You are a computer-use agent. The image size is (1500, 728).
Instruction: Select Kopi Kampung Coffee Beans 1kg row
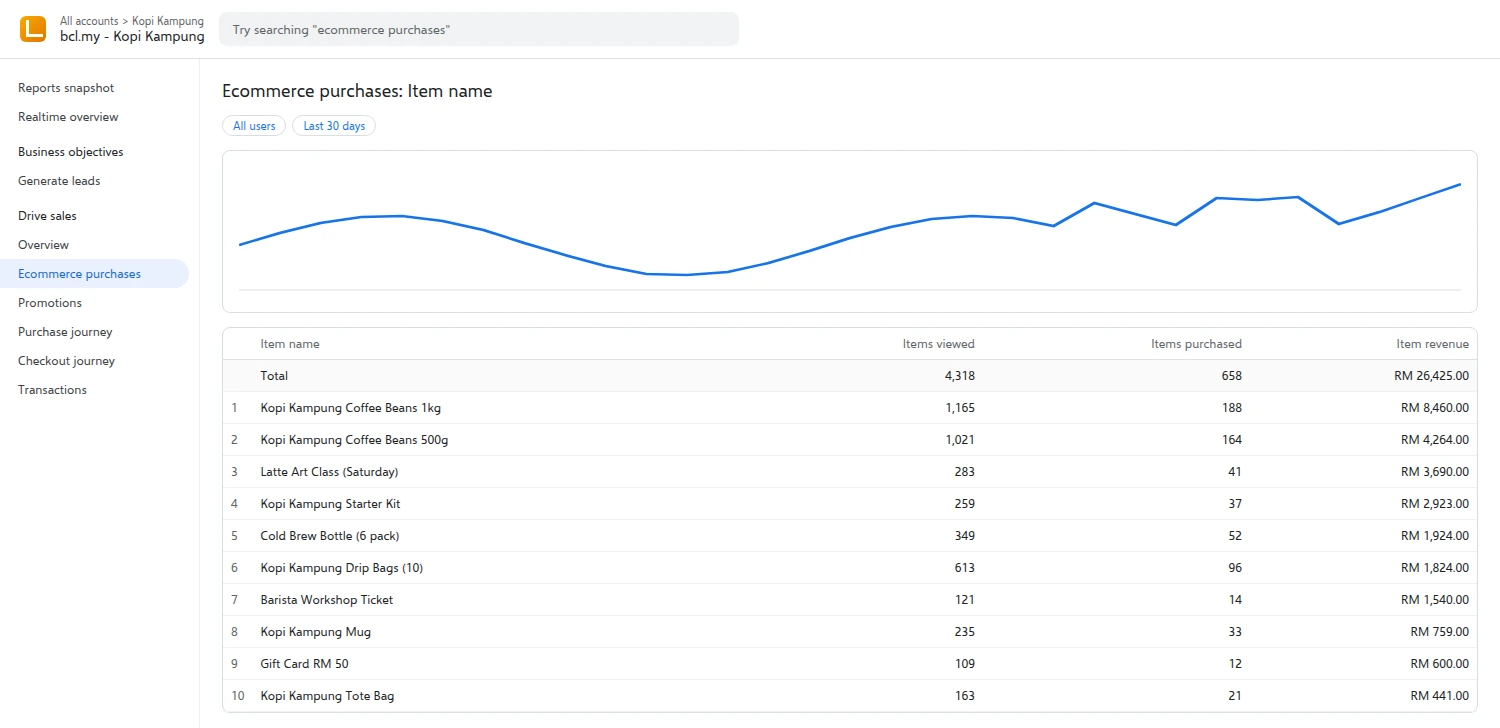849,408
